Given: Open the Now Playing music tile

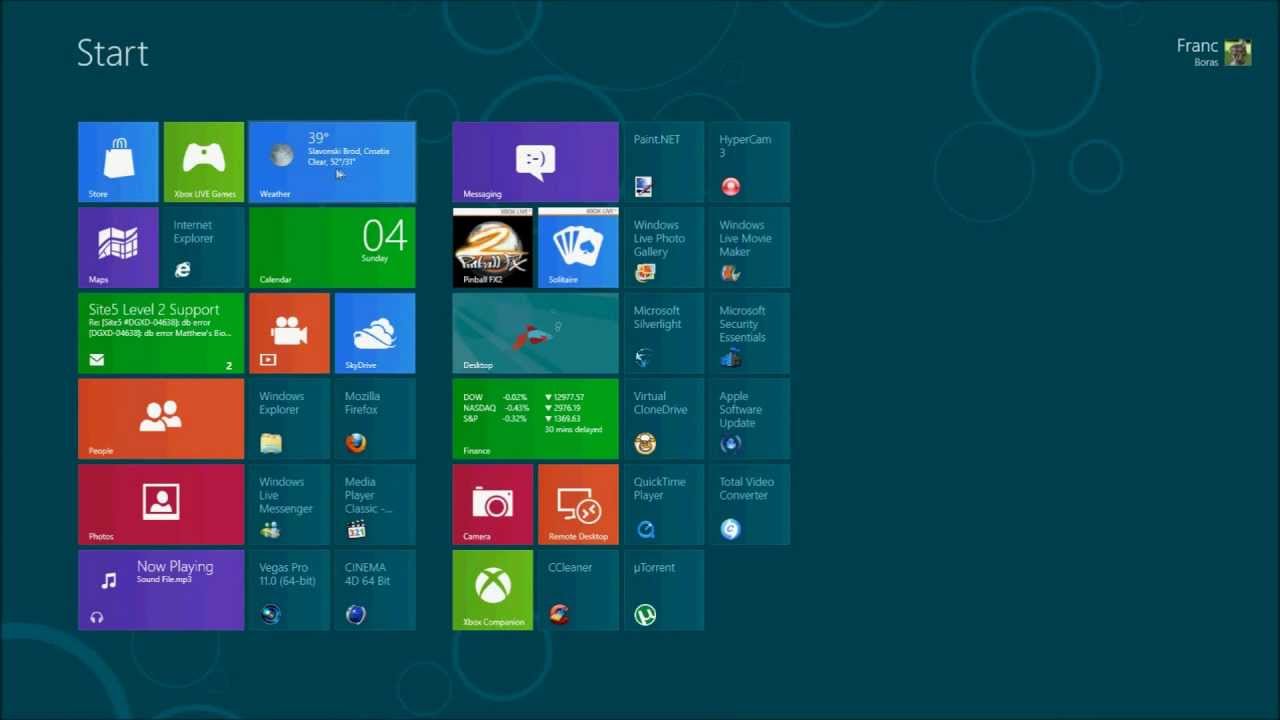Looking at the screenshot, I should coord(161,590).
